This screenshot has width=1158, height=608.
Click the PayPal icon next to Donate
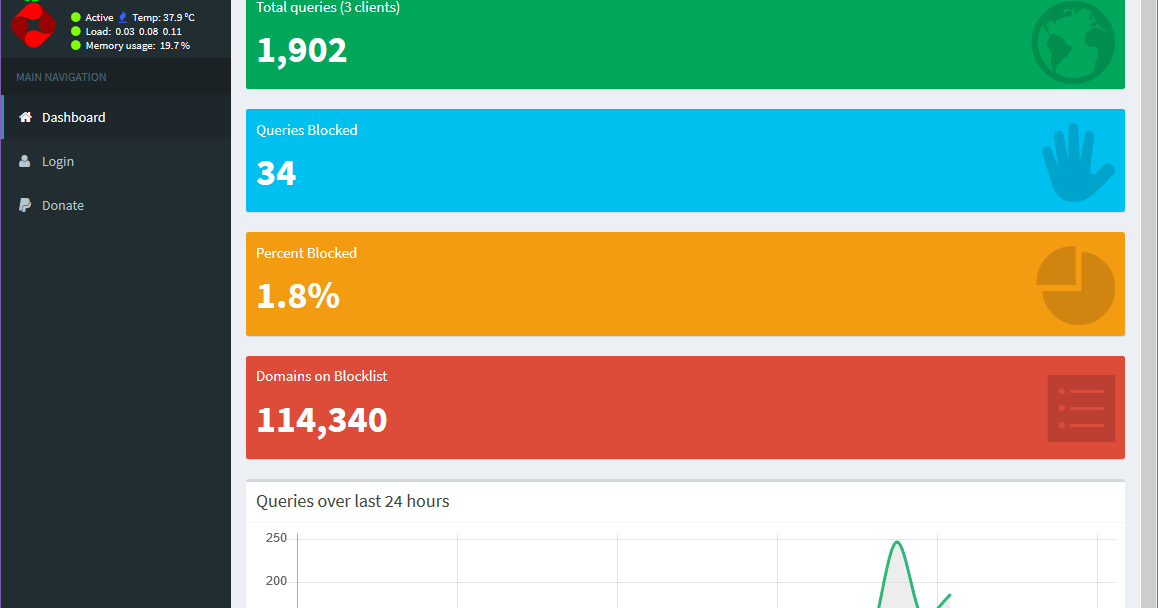24,205
